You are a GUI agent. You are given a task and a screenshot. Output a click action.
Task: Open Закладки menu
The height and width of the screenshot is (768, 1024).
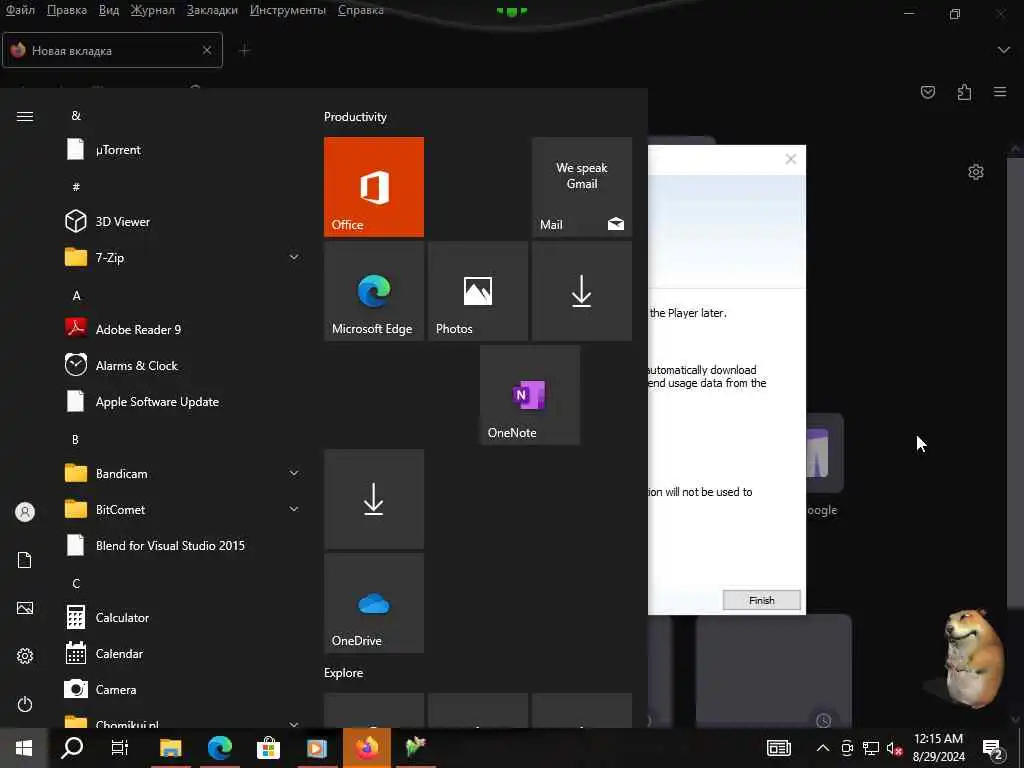point(212,10)
